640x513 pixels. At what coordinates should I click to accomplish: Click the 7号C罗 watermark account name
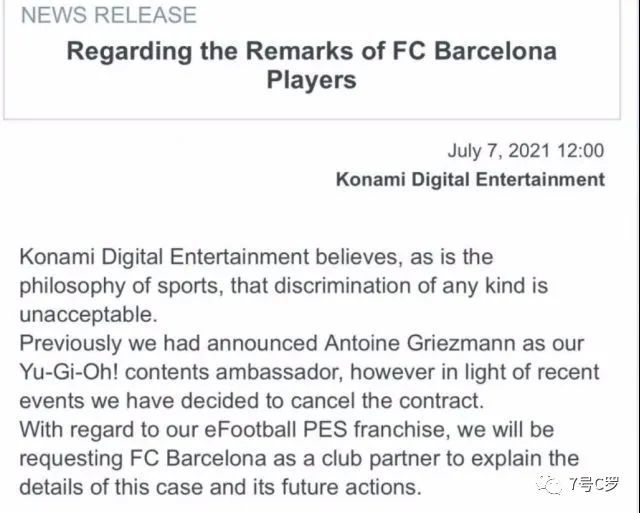[x=594, y=485]
